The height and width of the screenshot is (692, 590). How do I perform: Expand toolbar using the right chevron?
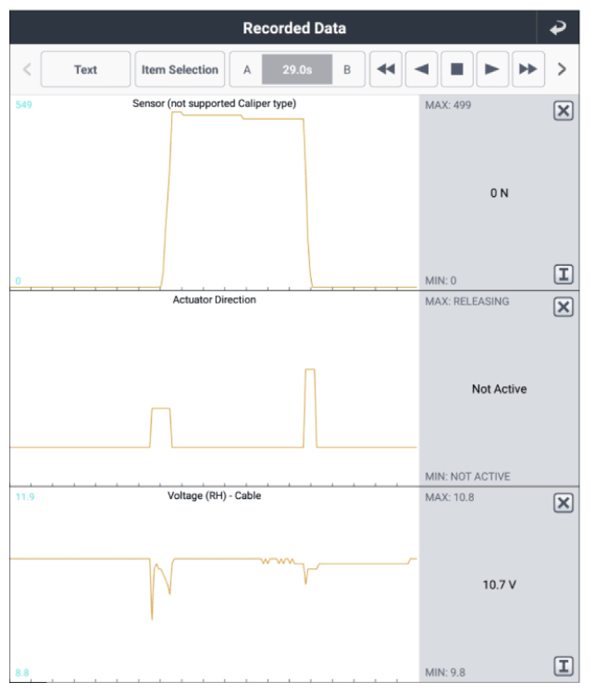tap(562, 69)
